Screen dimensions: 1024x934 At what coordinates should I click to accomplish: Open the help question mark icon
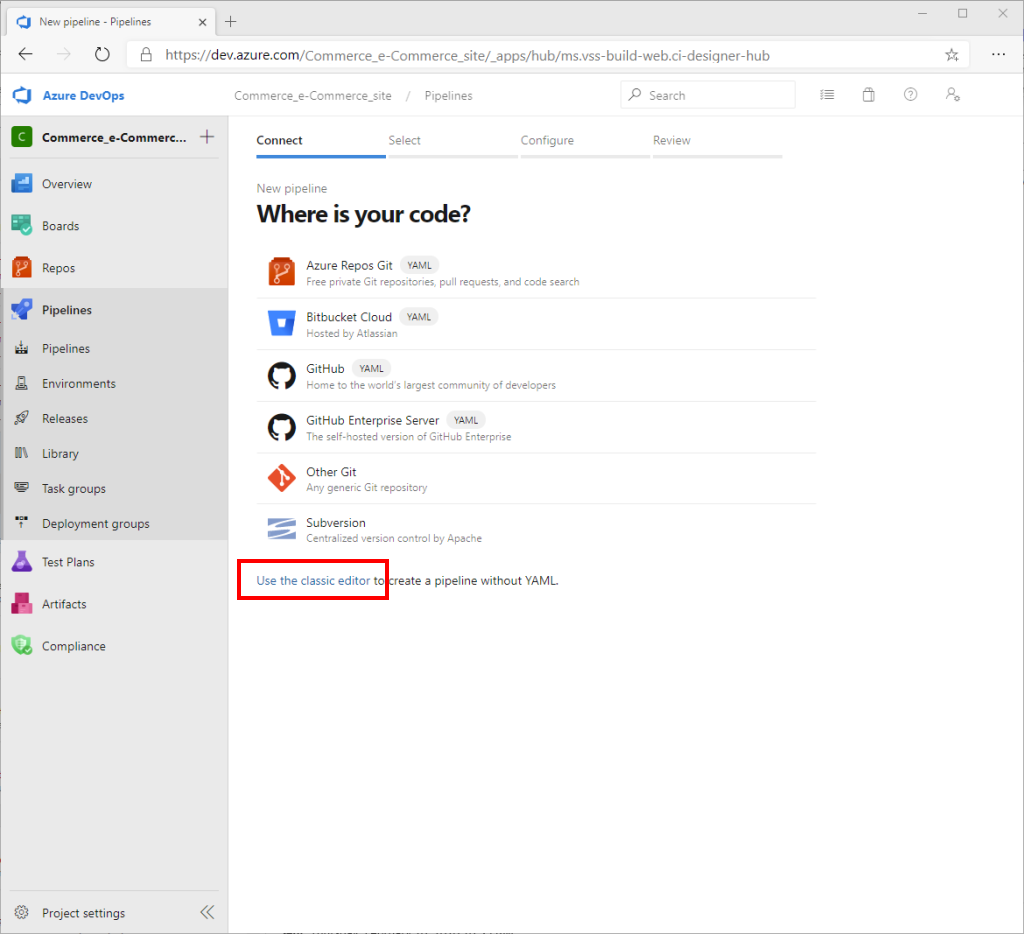(x=910, y=94)
